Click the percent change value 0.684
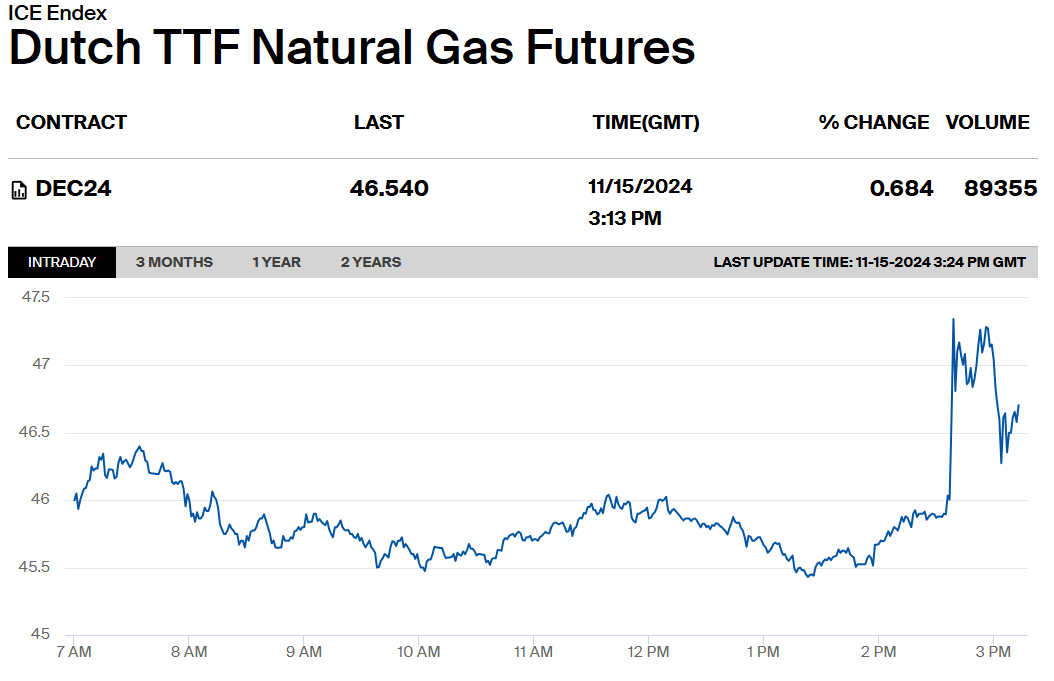The width and height of the screenshot is (1054, 681). pyautogui.click(x=901, y=188)
